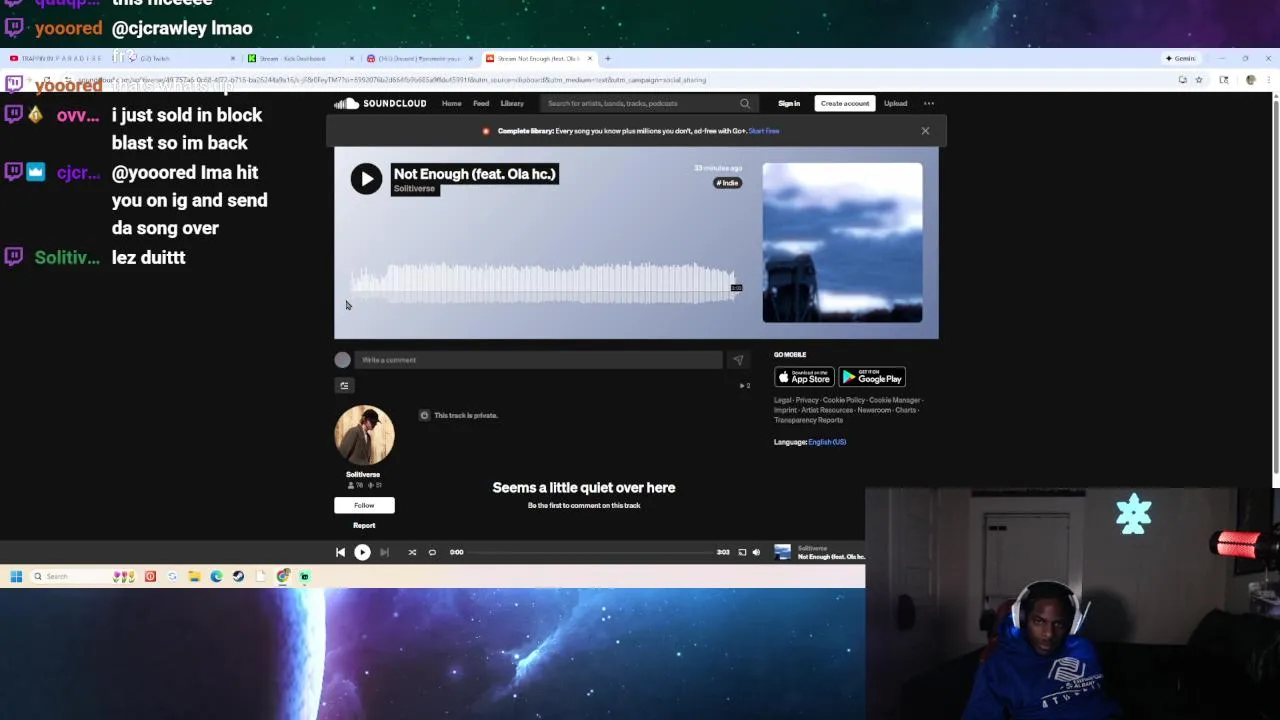Follow the Start Free link in banner

click(x=763, y=131)
